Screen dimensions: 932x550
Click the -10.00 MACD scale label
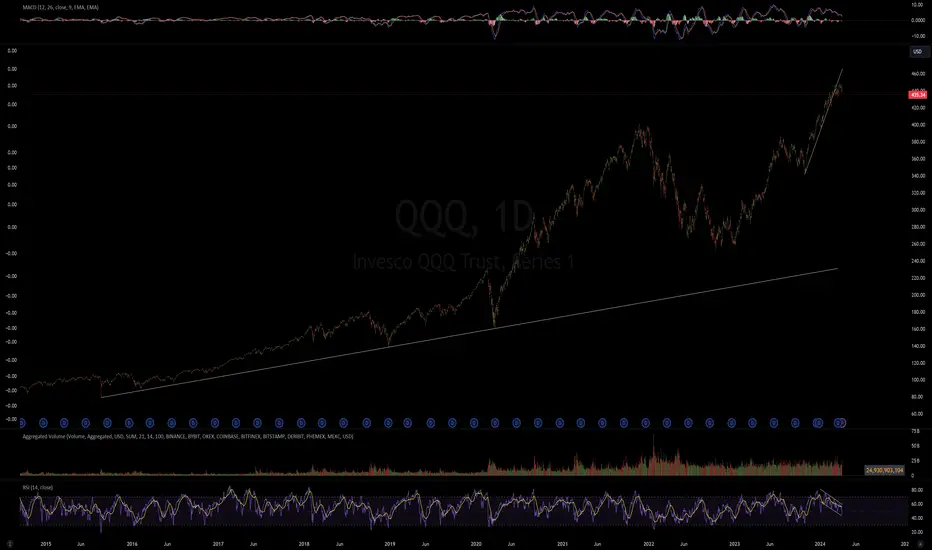click(x=918, y=36)
